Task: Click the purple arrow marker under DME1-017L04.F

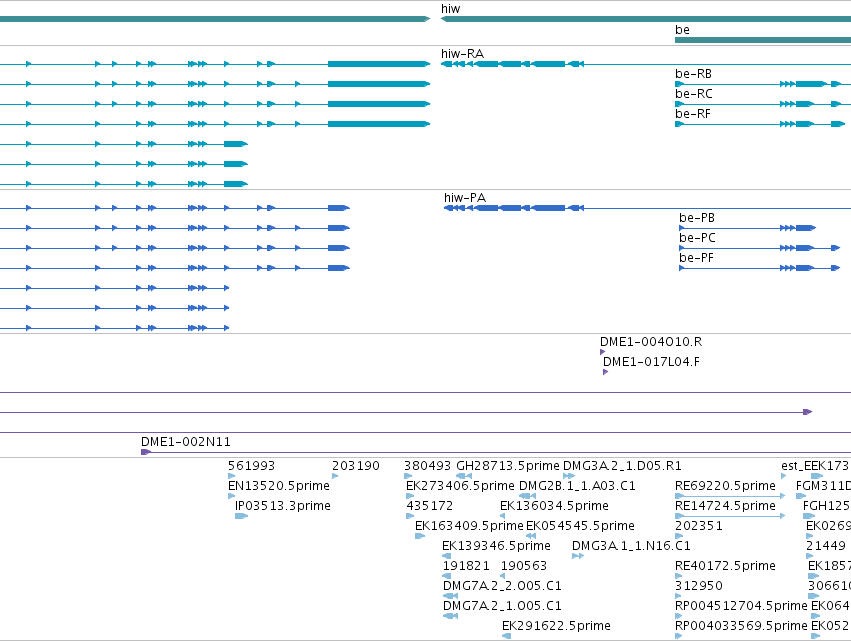Action: pos(605,372)
